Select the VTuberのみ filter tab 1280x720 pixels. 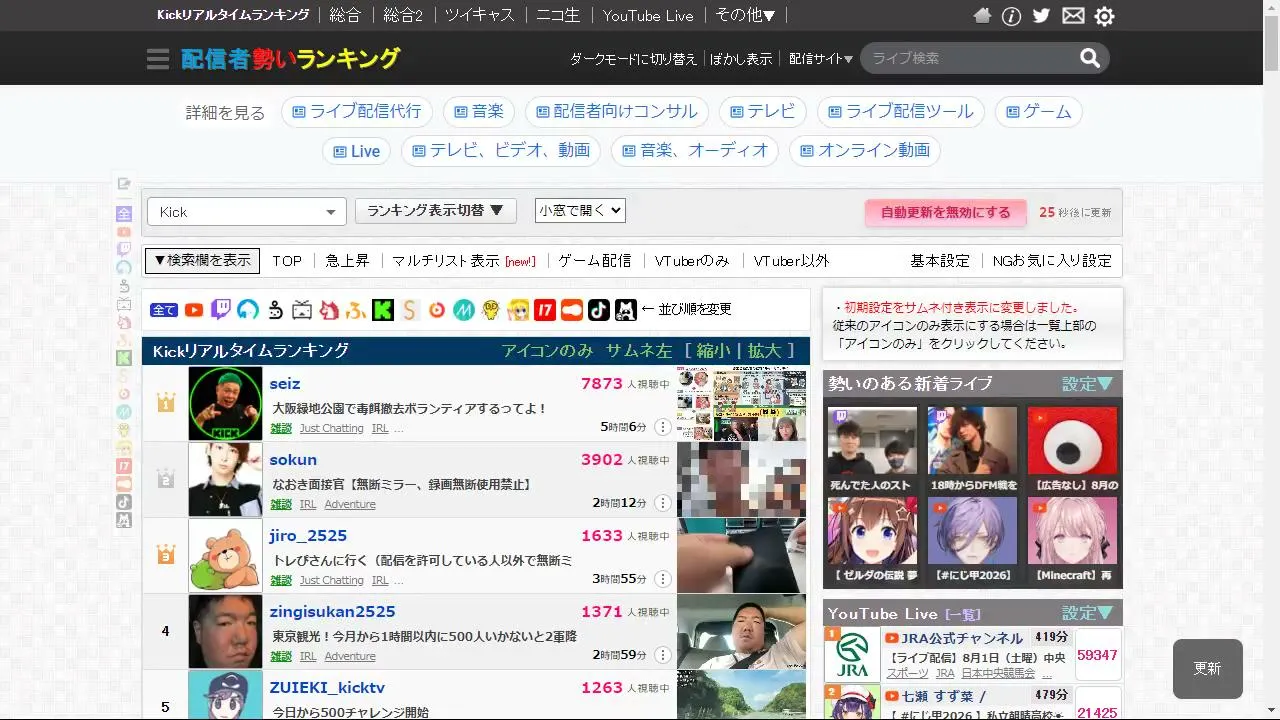pos(692,261)
